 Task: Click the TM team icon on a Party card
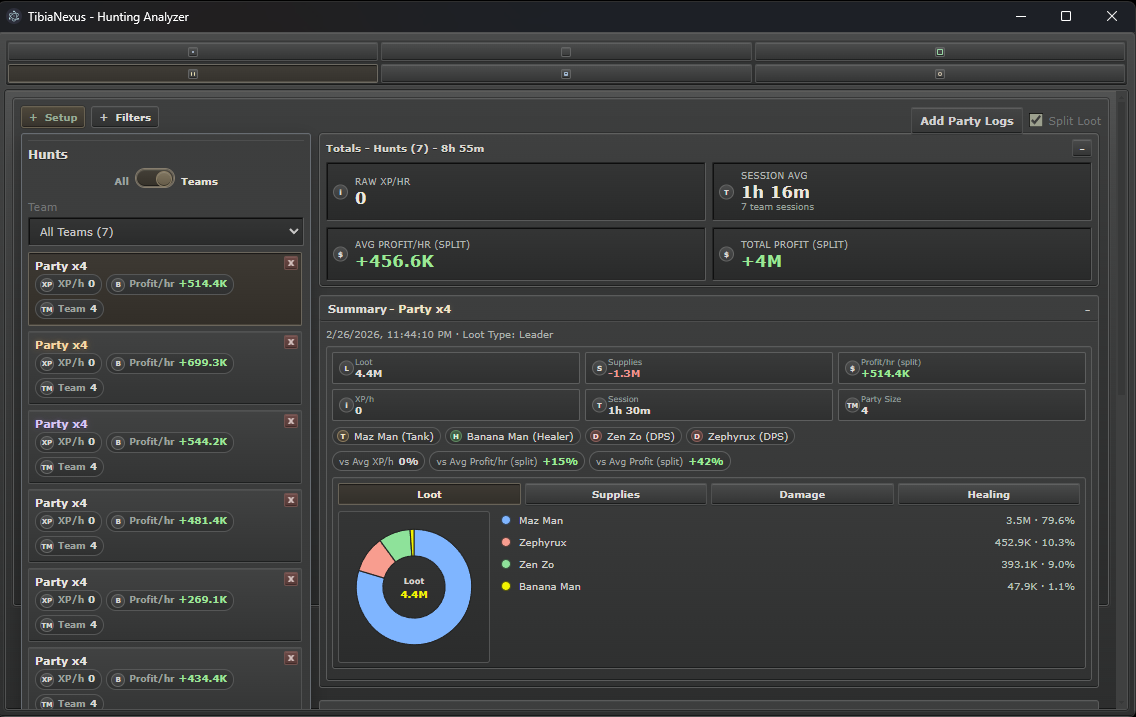pos(48,308)
